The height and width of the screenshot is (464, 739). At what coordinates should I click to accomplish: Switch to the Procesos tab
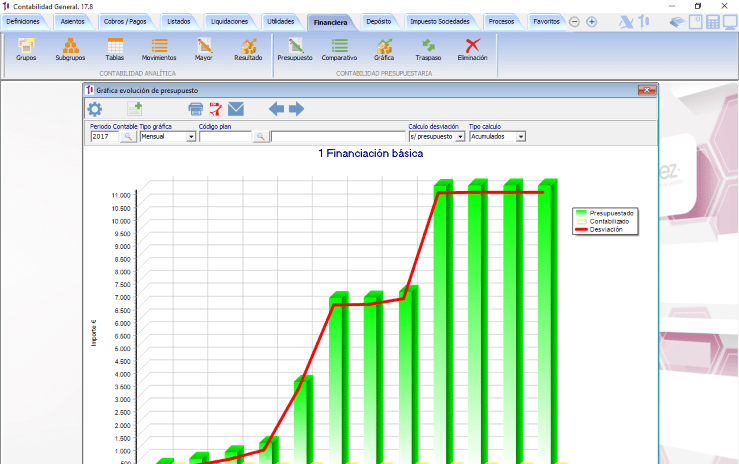coord(501,22)
